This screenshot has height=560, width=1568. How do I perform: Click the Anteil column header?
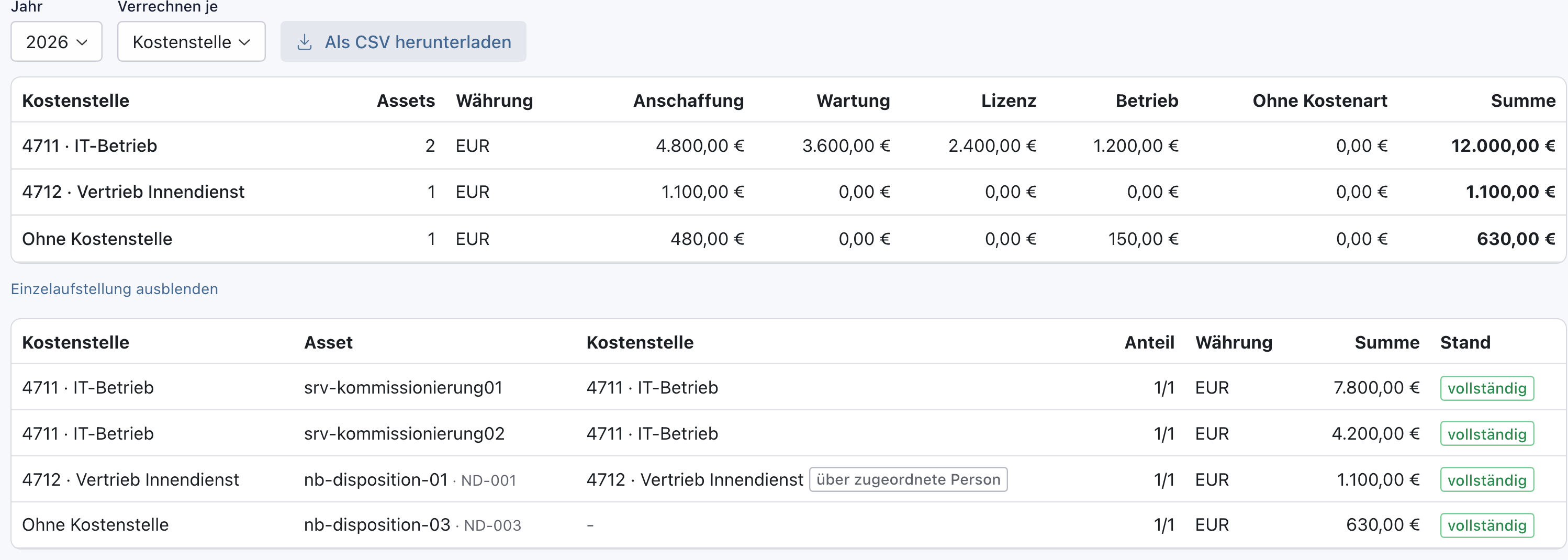(1149, 342)
